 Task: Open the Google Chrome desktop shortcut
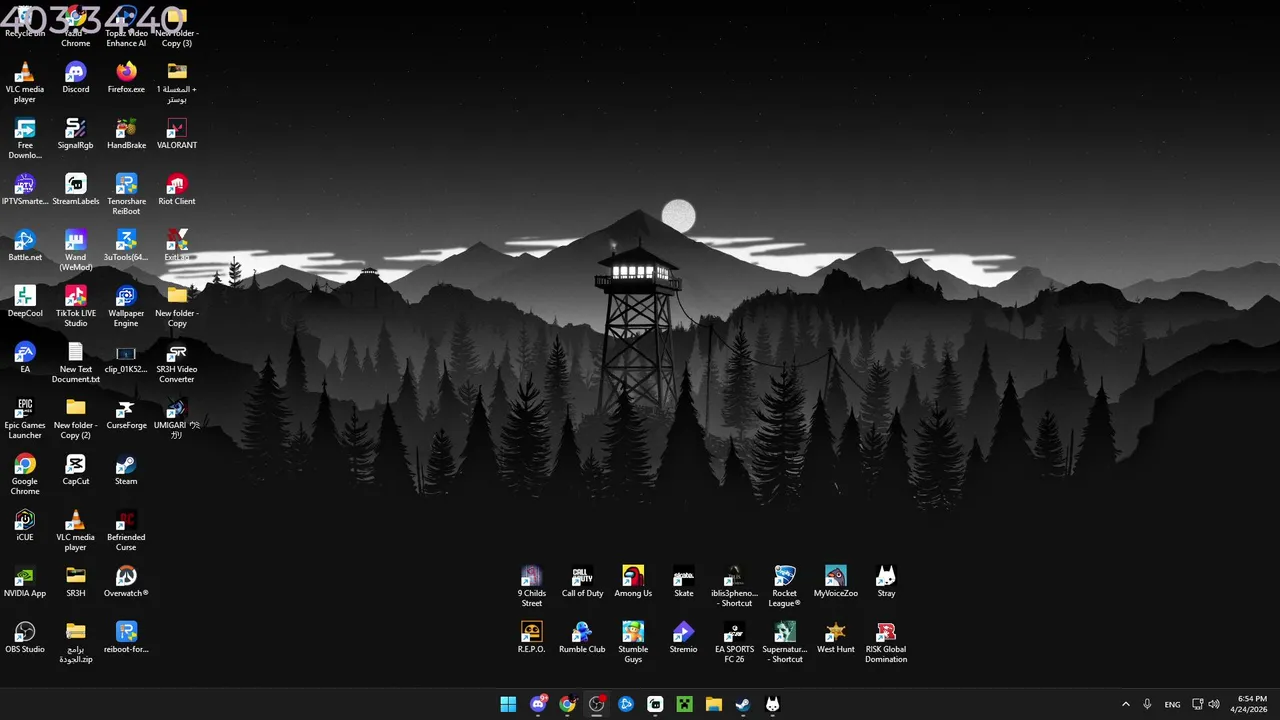coord(25,475)
